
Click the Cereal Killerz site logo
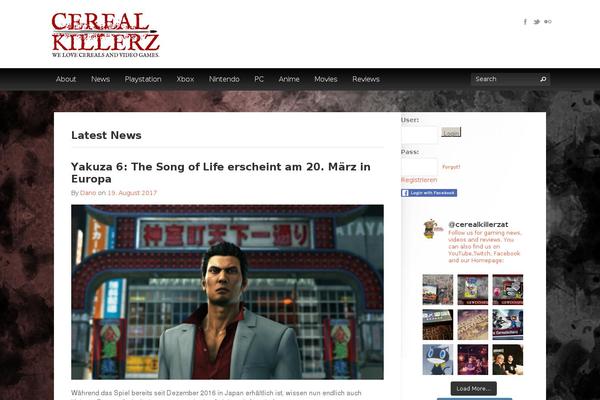pyautogui.click(x=106, y=35)
